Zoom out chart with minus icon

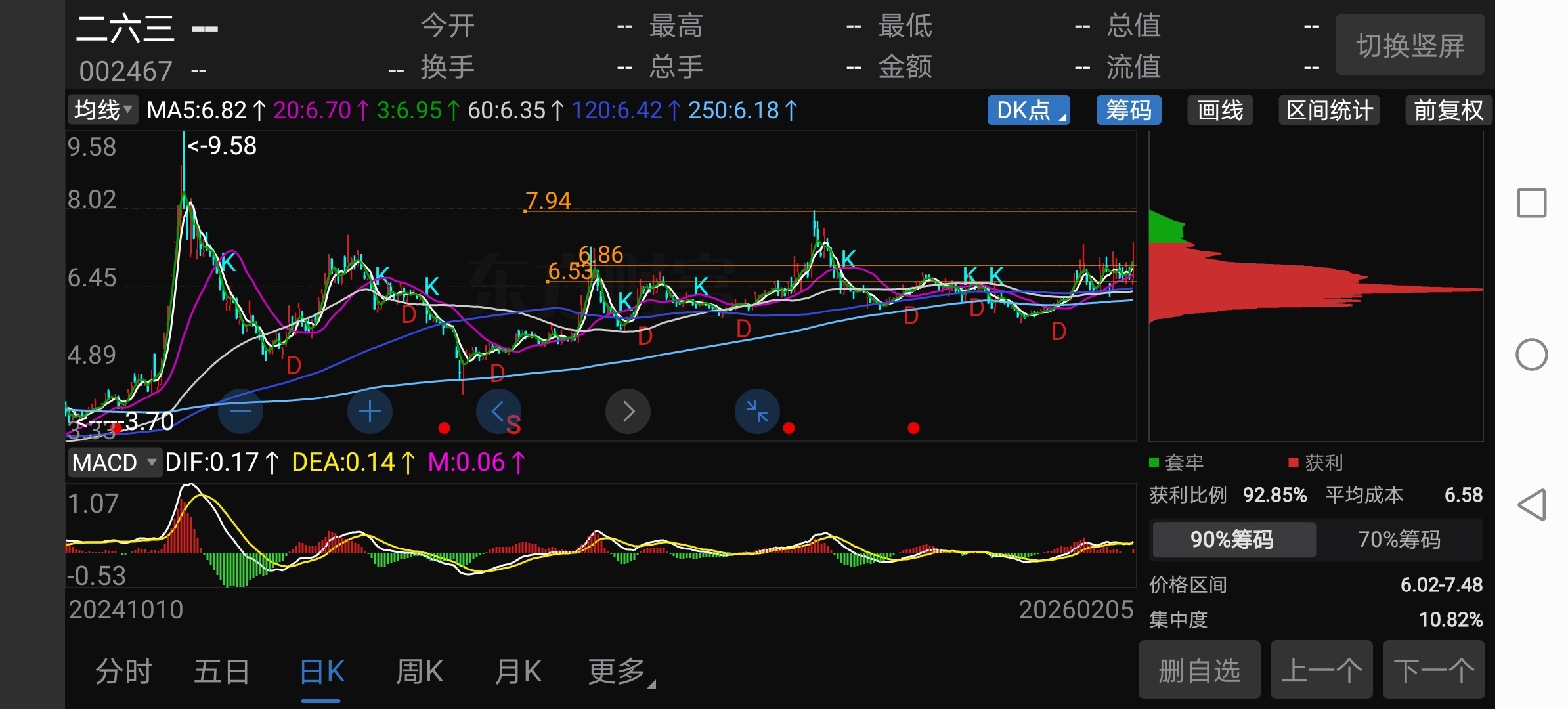[240, 412]
